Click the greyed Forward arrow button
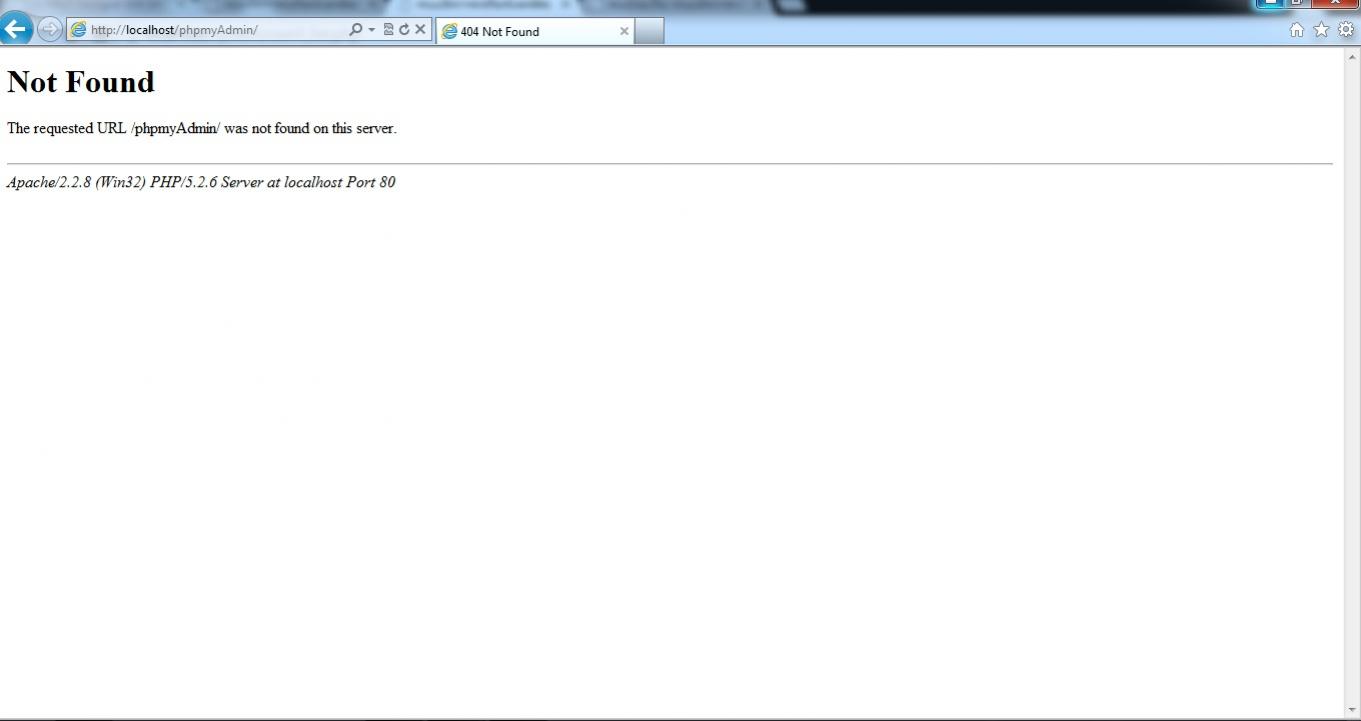Image resolution: width=1361 pixels, height=721 pixels. [x=48, y=29]
